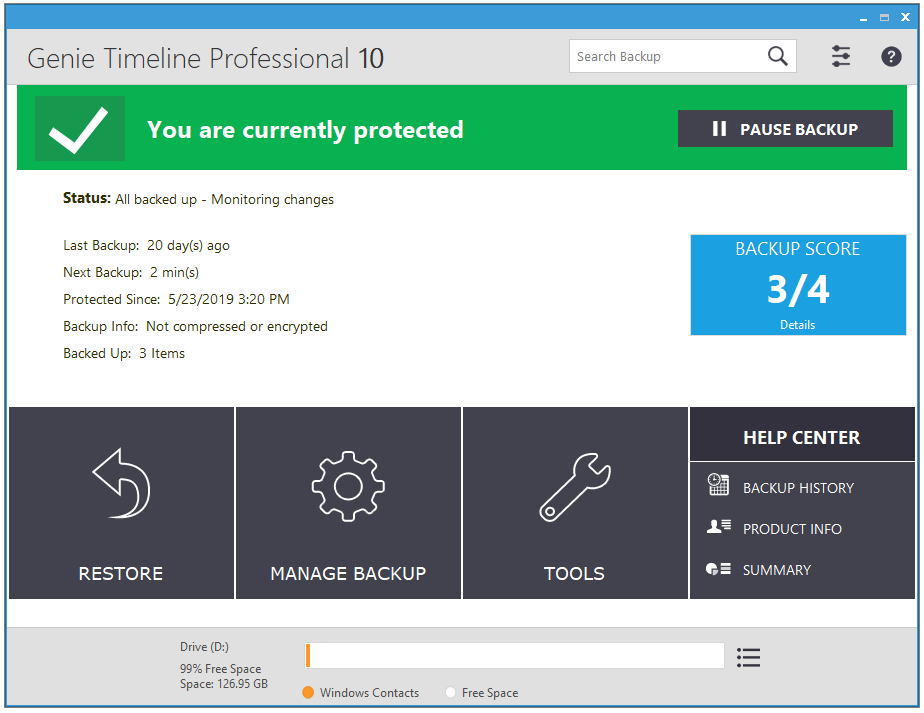The width and height of the screenshot is (924, 713).
Task: Click the Drive D: usage progress bar
Action: pos(515,655)
